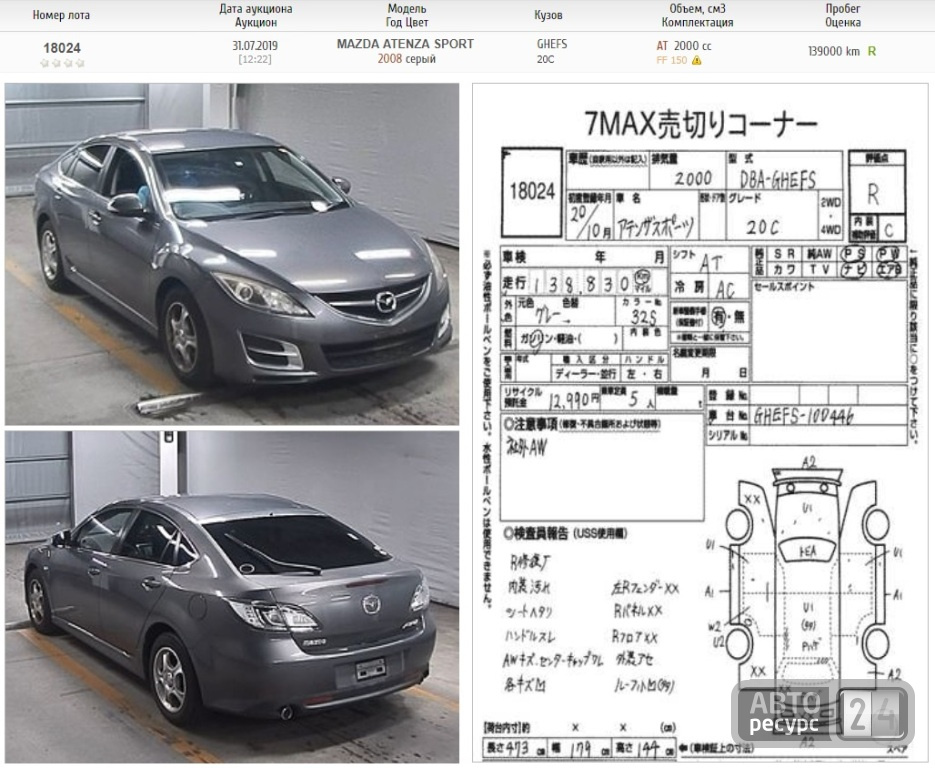Click the 'Объем, см3 Комплектация' column header
935x768 pixels.
coord(697,16)
